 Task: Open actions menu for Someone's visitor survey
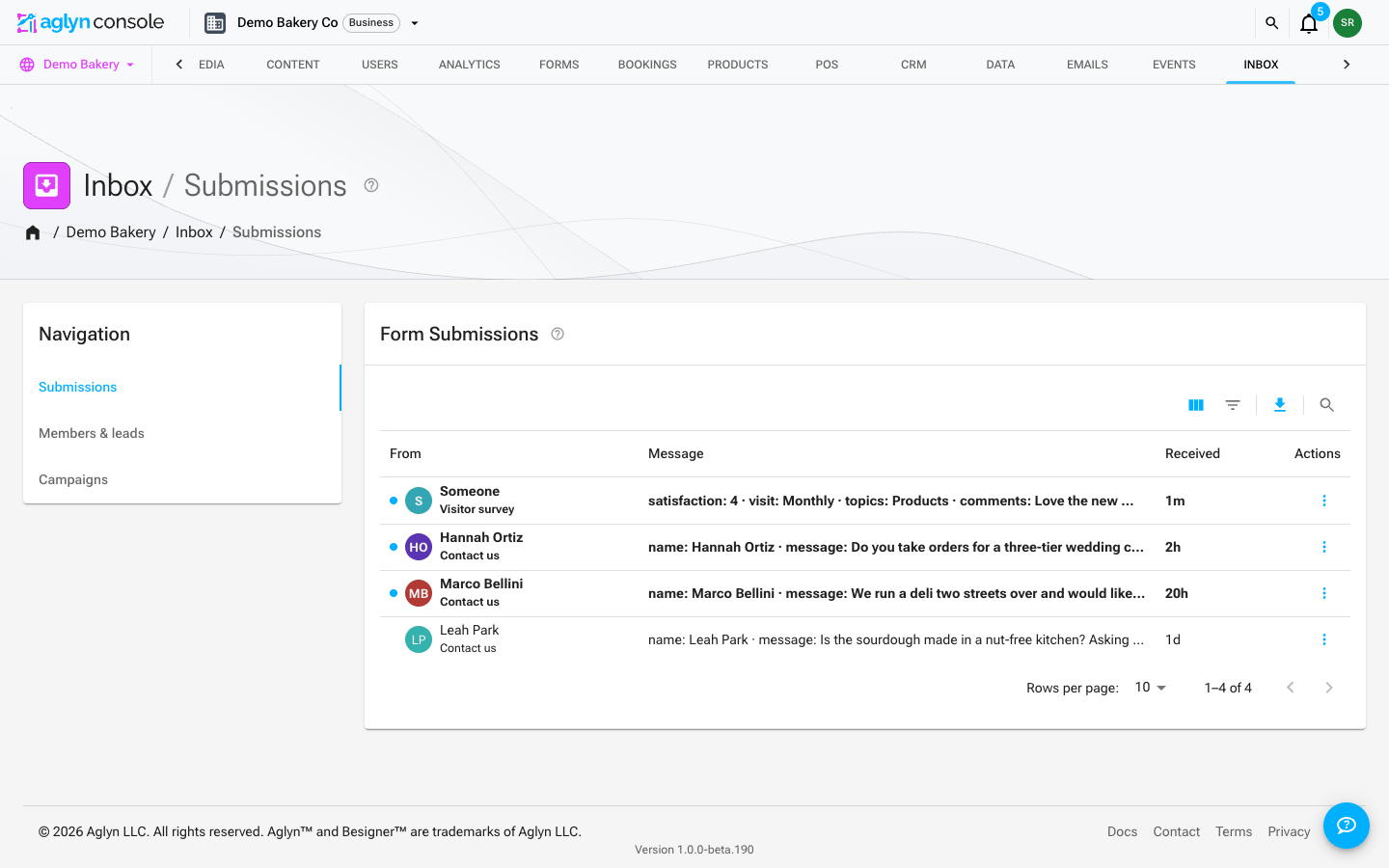click(1324, 501)
